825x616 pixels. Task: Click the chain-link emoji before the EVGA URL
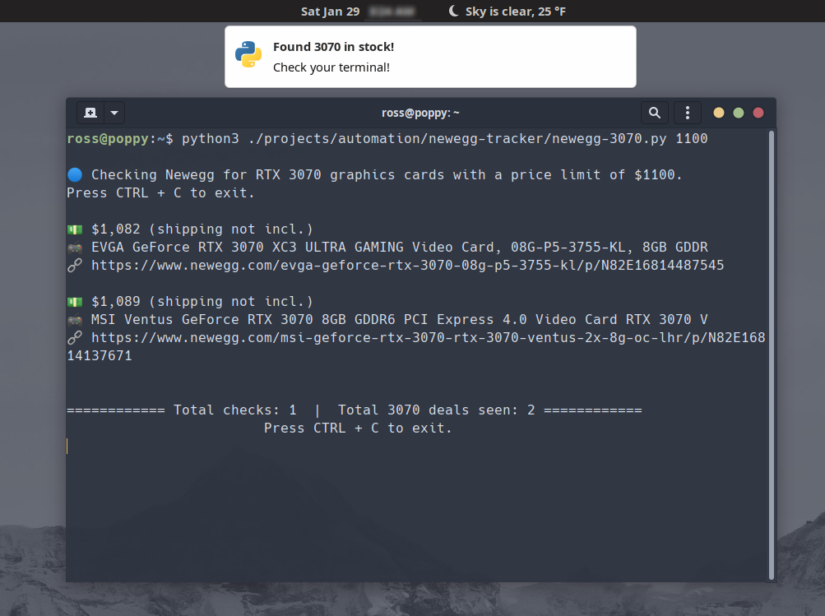(74, 265)
